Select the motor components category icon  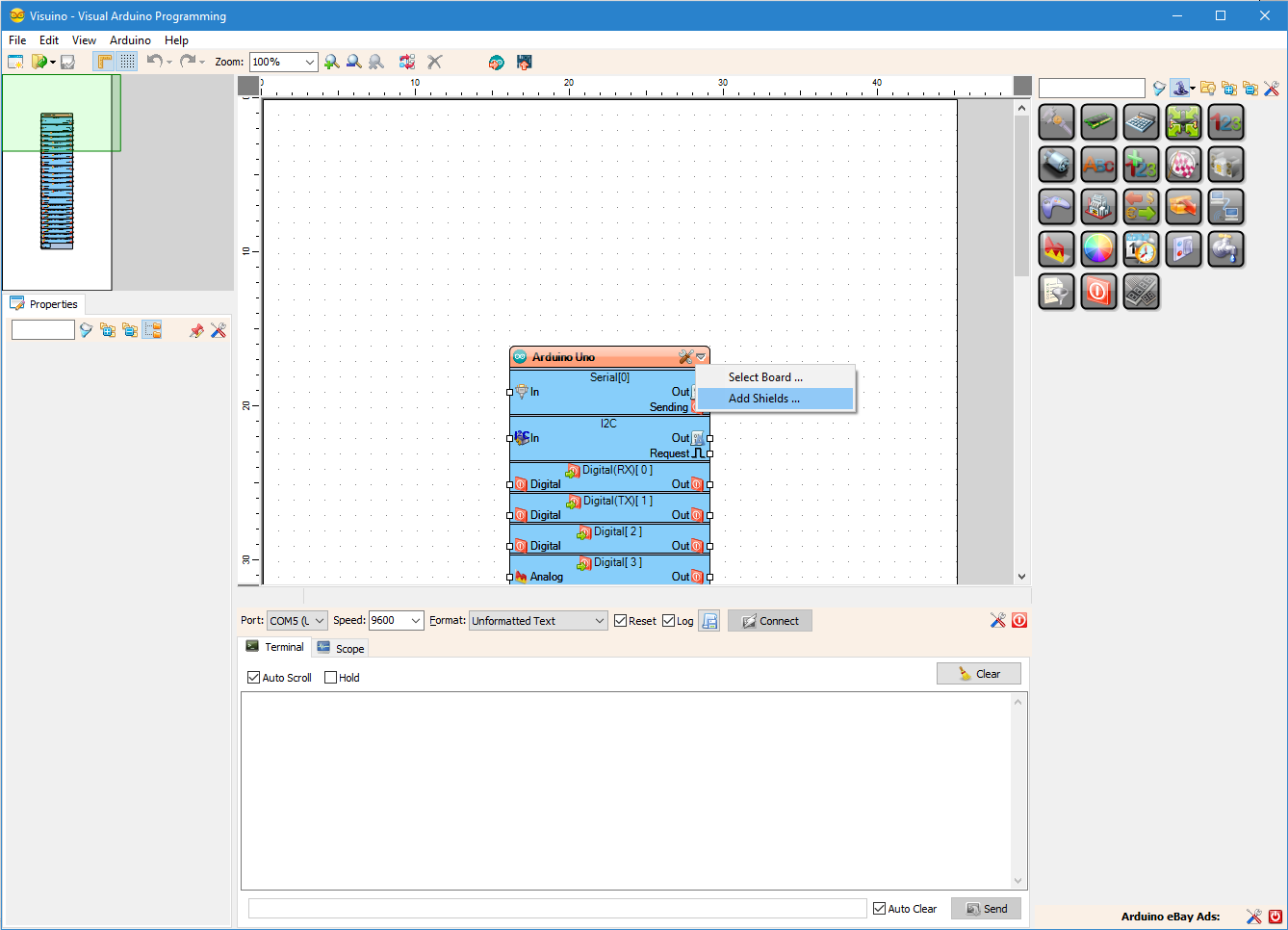pos(1056,165)
